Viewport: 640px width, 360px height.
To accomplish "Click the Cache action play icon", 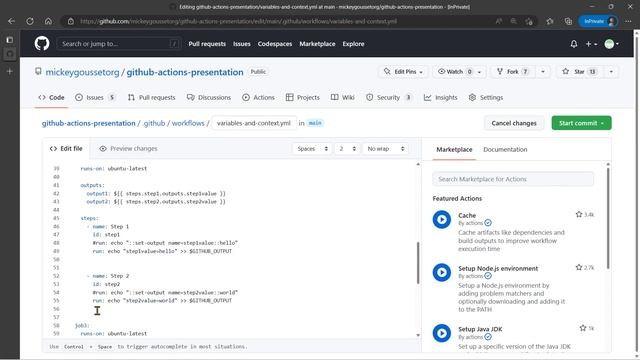I will [442, 220].
